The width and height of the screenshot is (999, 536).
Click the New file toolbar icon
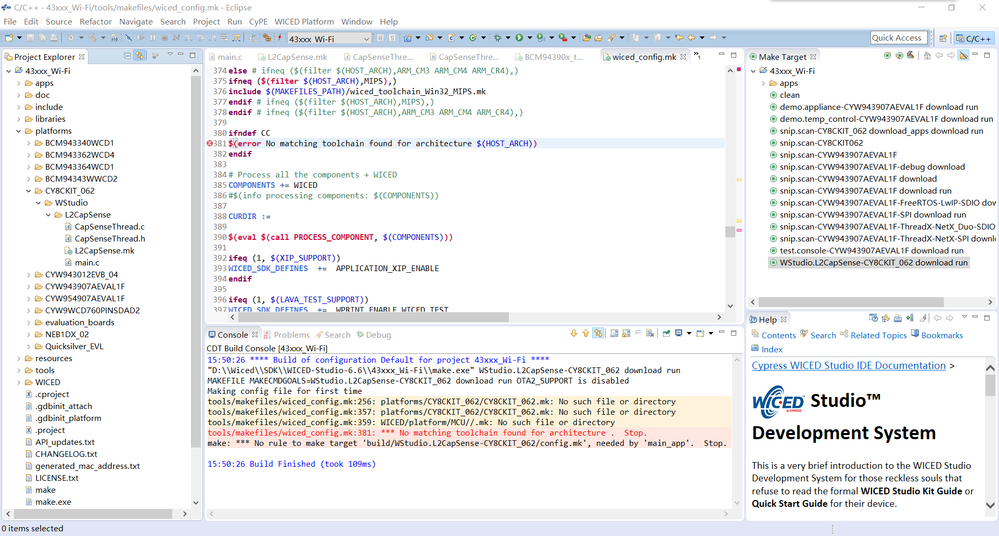[x=9, y=38]
